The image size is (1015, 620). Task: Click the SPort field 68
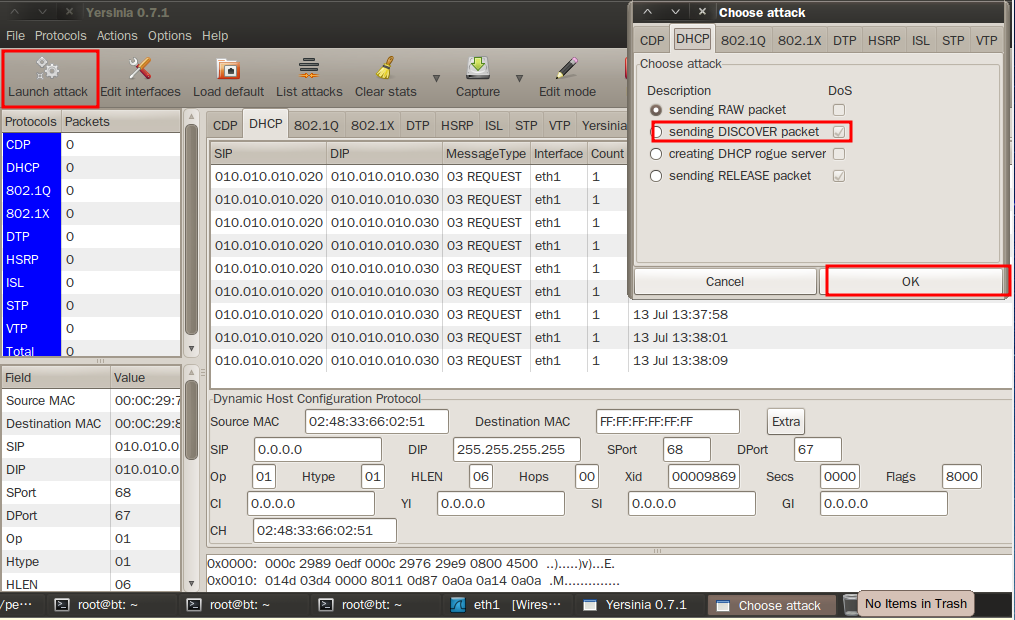tap(687, 449)
